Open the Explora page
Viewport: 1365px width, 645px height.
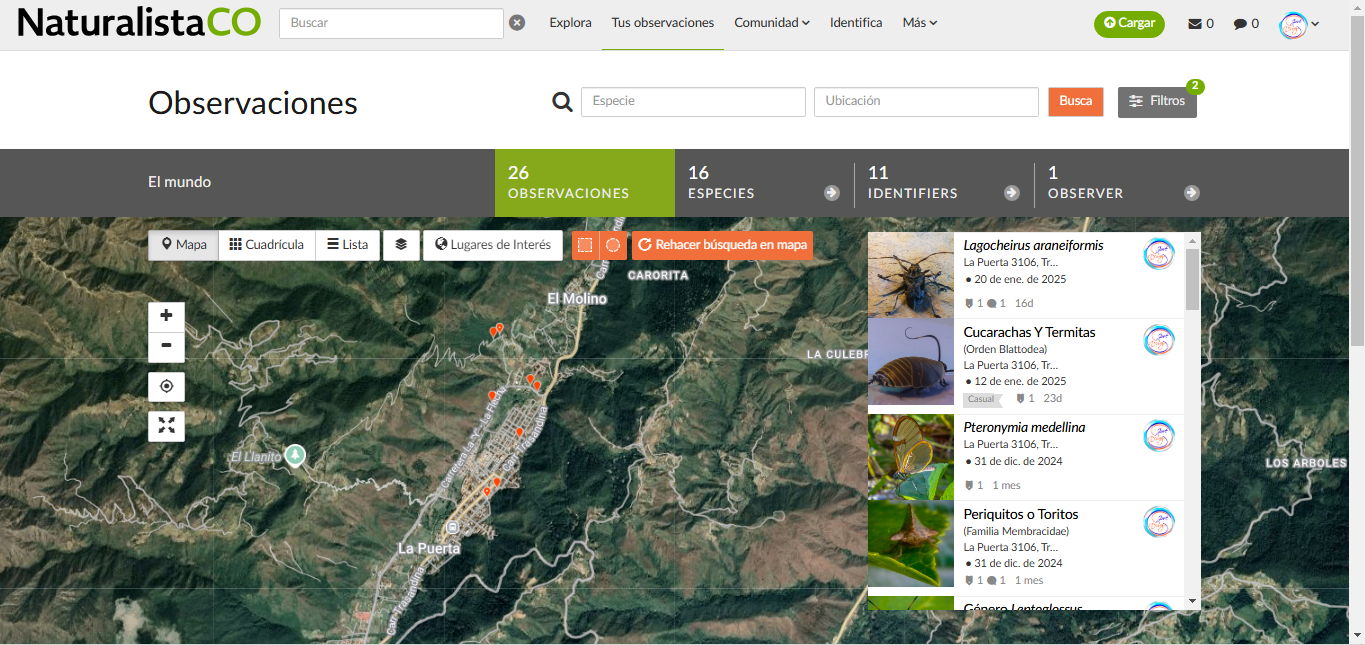click(x=570, y=23)
